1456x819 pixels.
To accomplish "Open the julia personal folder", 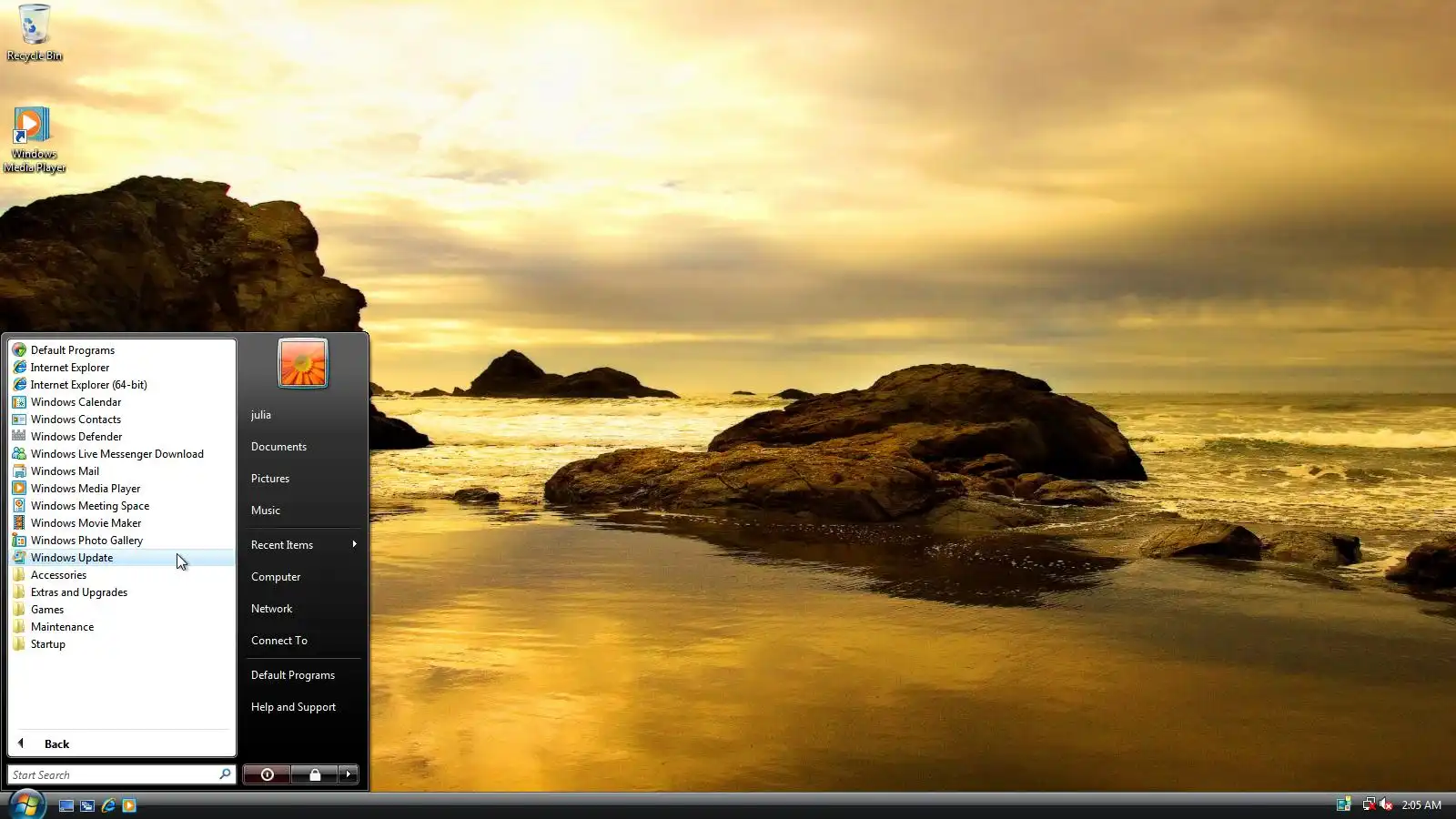I will pyautogui.click(x=303, y=415).
